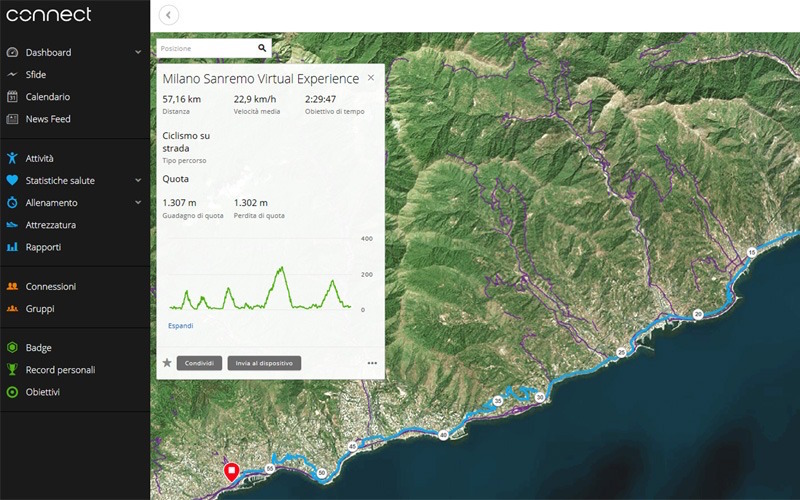Click the green elevation profile chart

(260, 289)
